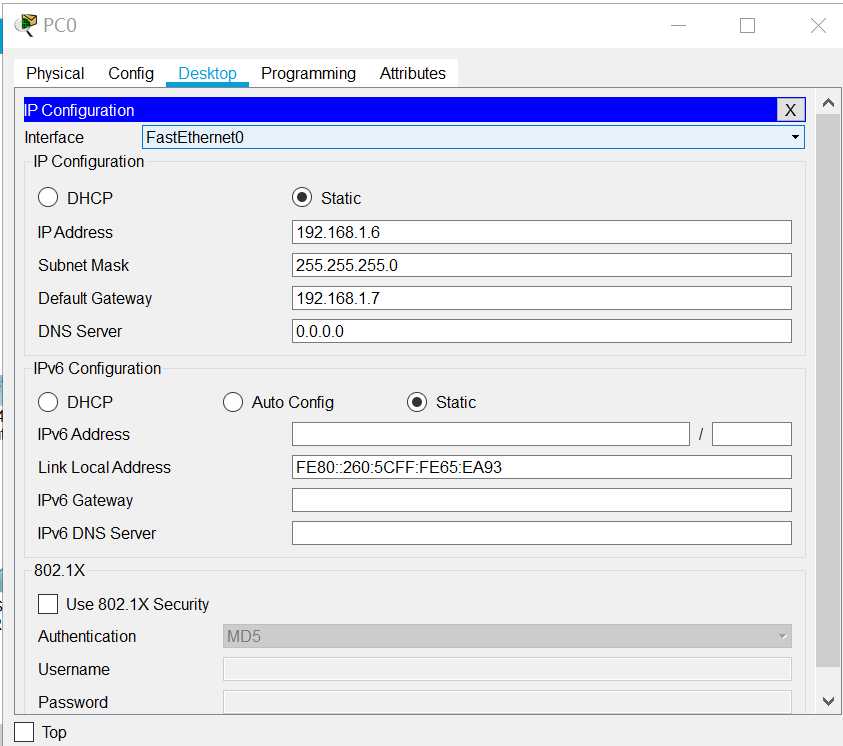Click the Link Local Address field
The width and height of the screenshot is (843, 746).
[x=541, y=467]
